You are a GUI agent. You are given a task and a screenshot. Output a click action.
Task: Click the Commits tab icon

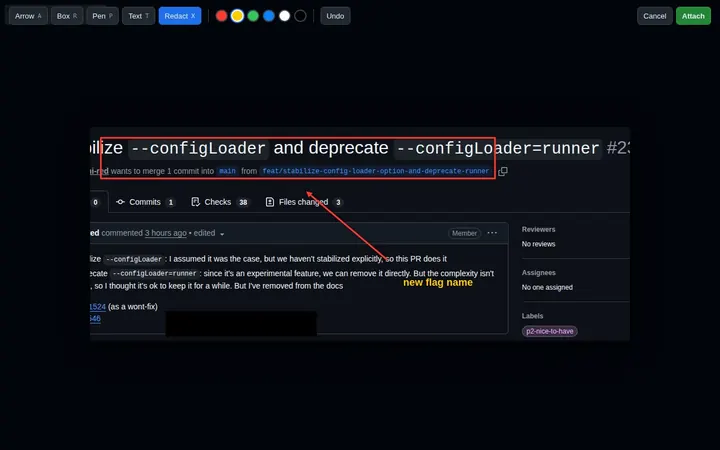(x=120, y=202)
